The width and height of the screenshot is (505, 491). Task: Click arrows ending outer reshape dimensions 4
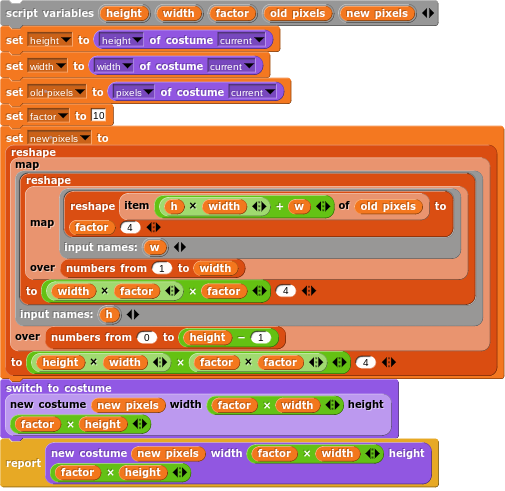point(389,362)
